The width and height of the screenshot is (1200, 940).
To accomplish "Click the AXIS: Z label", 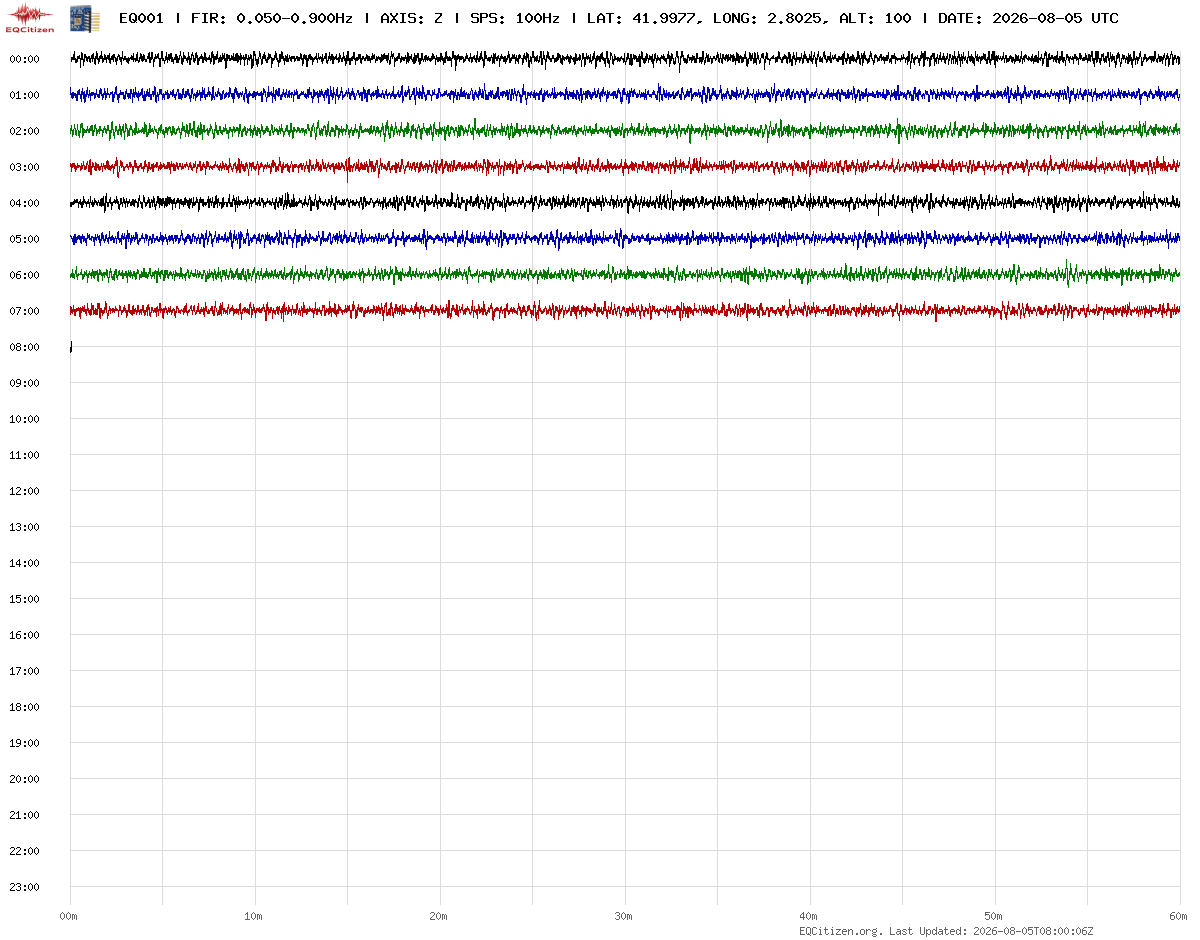I will (x=412, y=18).
